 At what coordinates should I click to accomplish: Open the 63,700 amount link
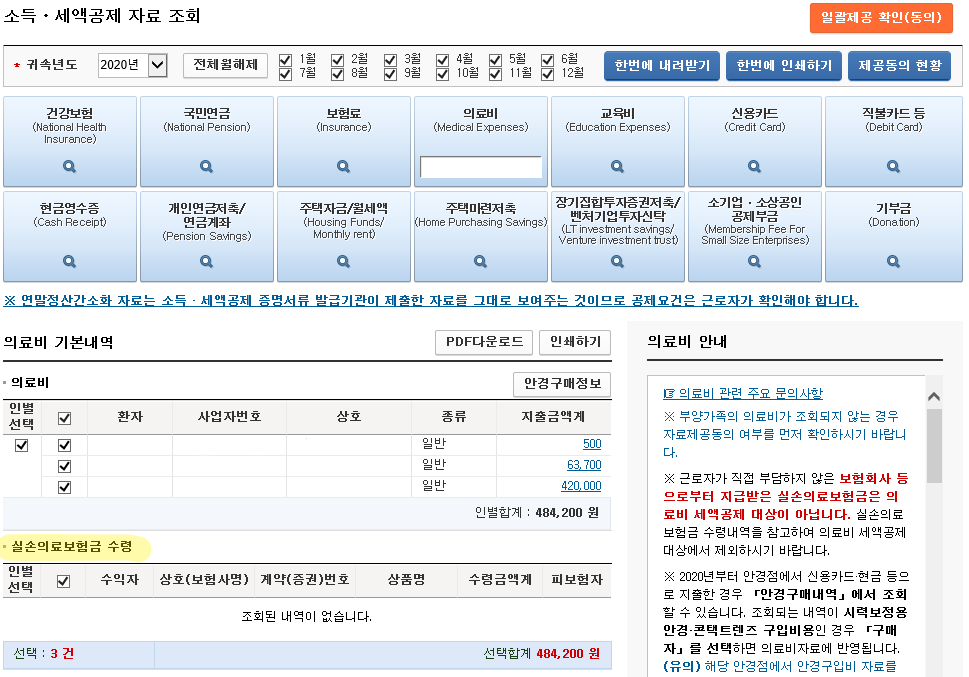coord(584,465)
